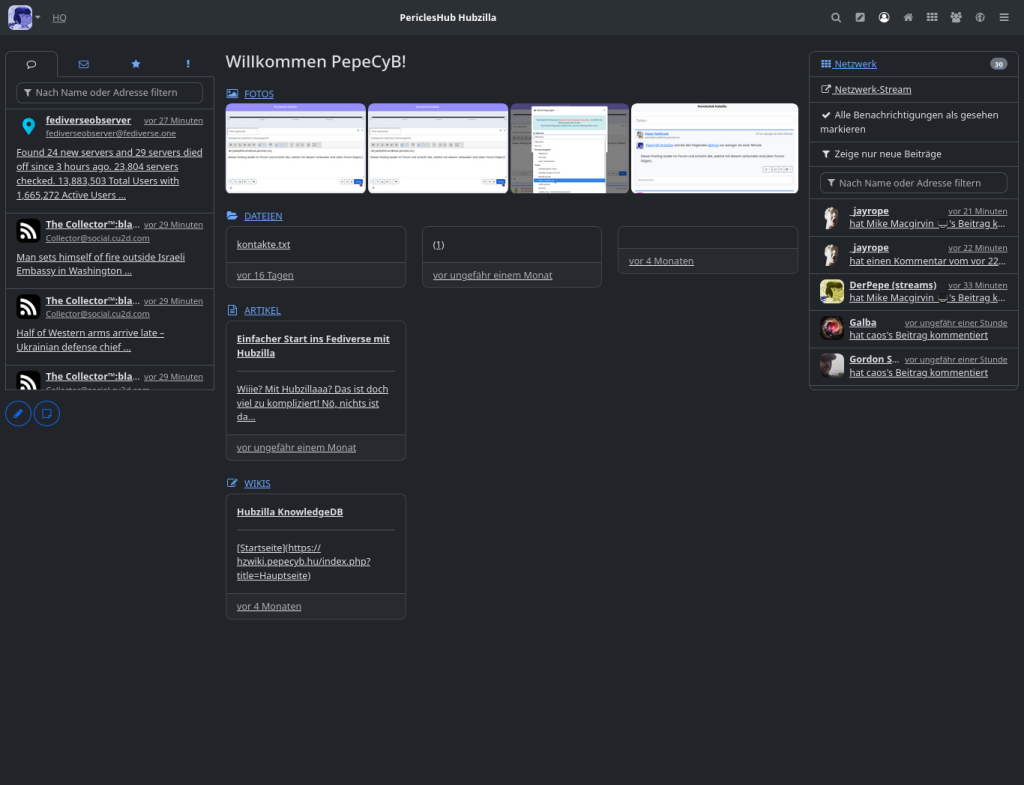
Task: Open the public stream globe icon
Action: point(980,18)
